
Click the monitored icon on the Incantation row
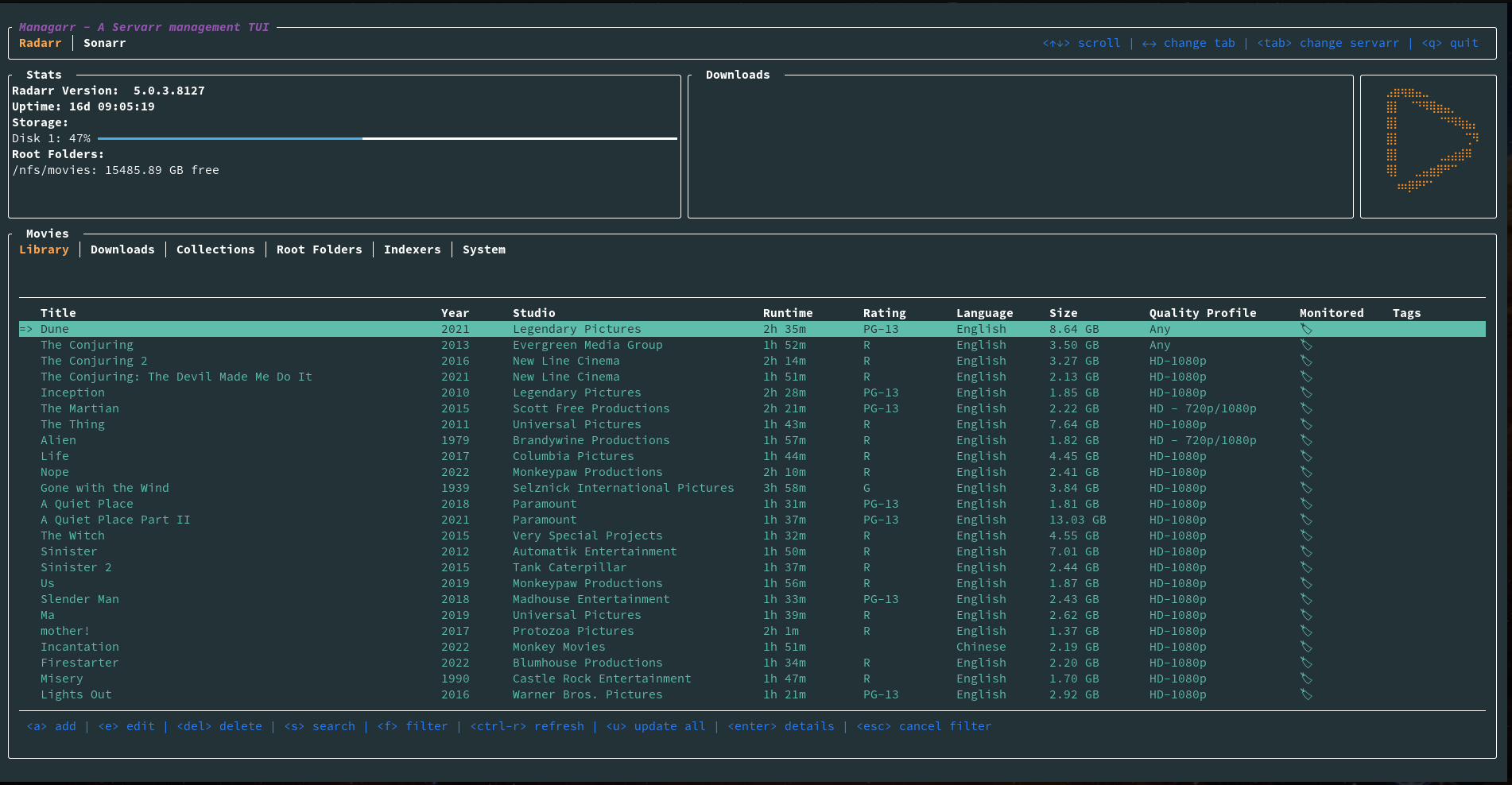1305,647
